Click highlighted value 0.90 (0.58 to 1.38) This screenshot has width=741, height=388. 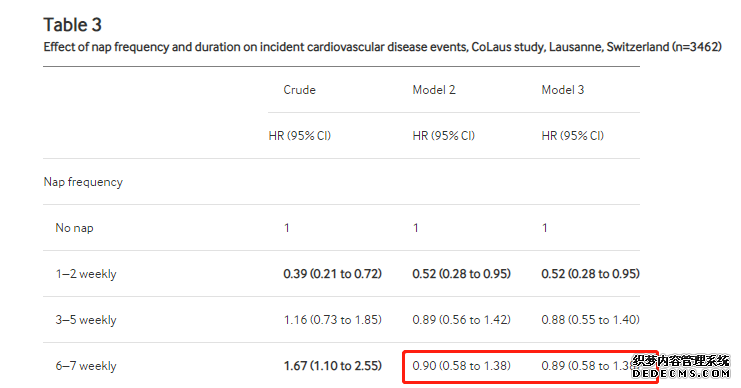coord(461,366)
